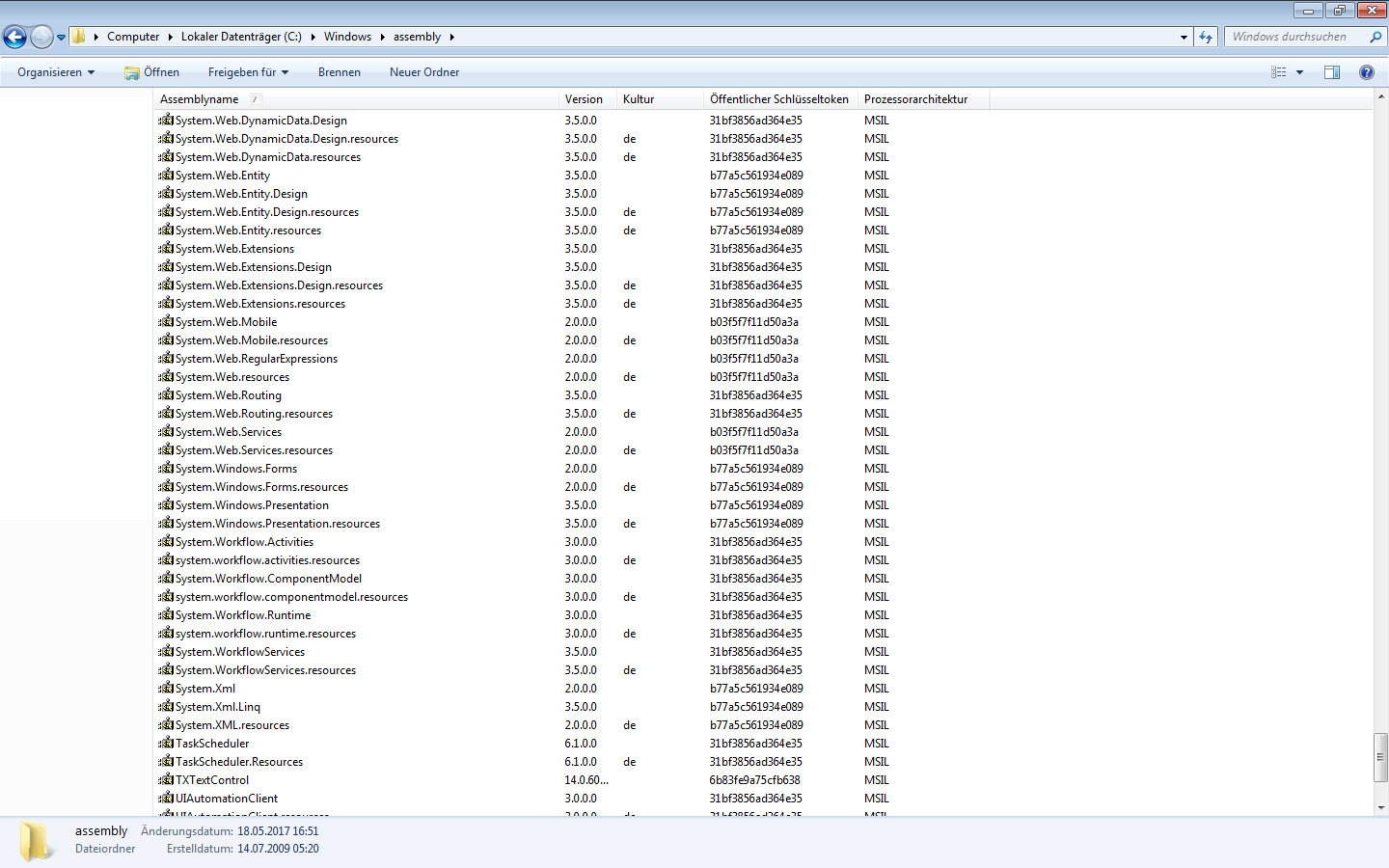Select the TaskScheduler assembly icon
Screen dimensions: 1389x868
pos(166,744)
